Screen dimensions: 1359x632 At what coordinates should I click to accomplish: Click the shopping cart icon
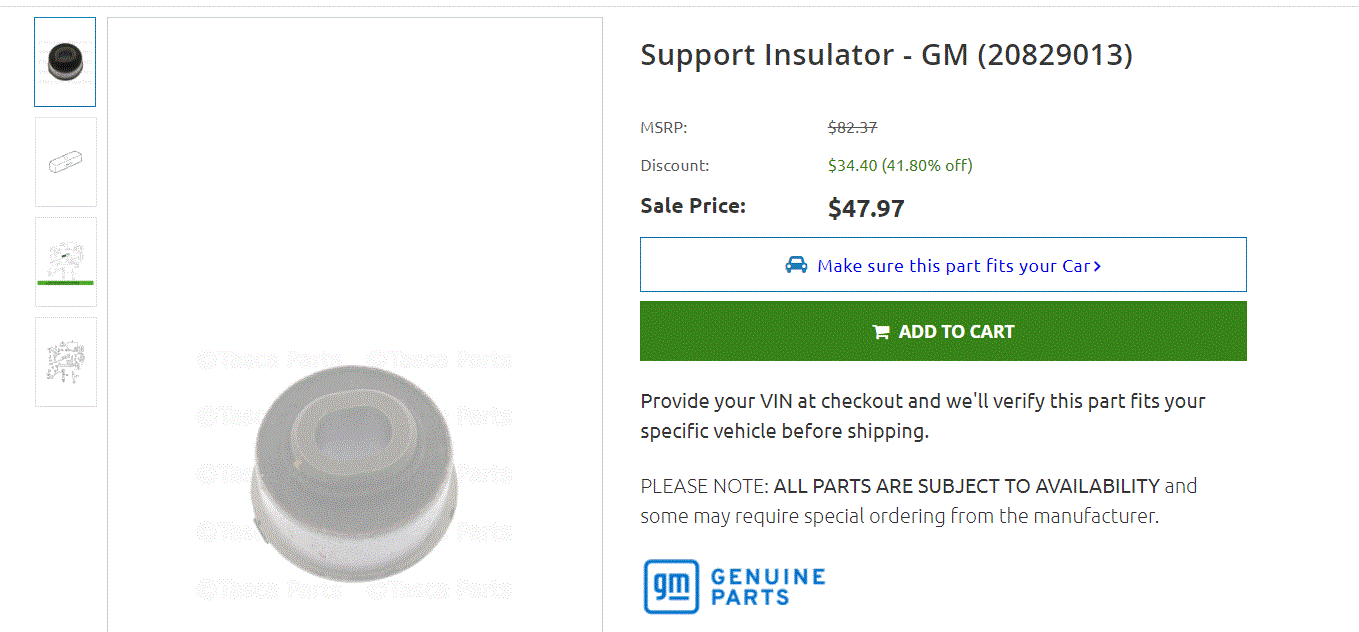pos(881,332)
